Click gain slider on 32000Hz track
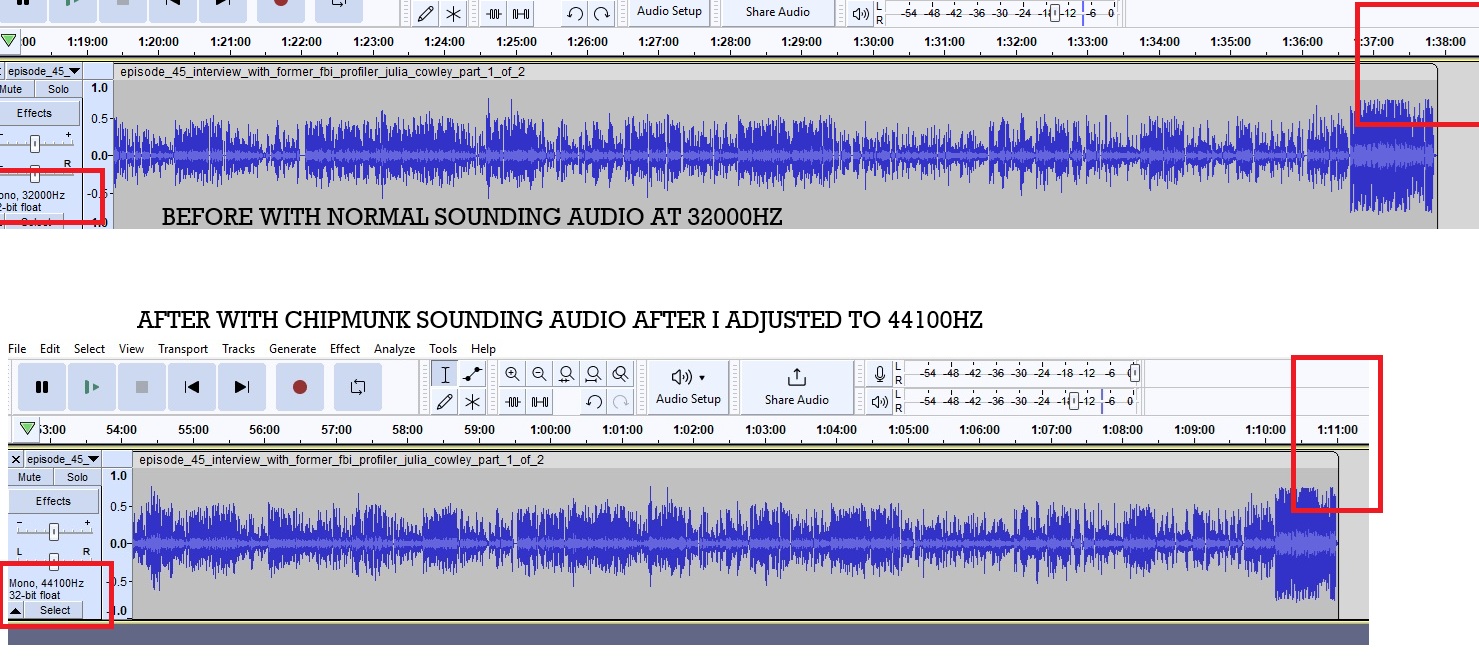 click(x=35, y=143)
